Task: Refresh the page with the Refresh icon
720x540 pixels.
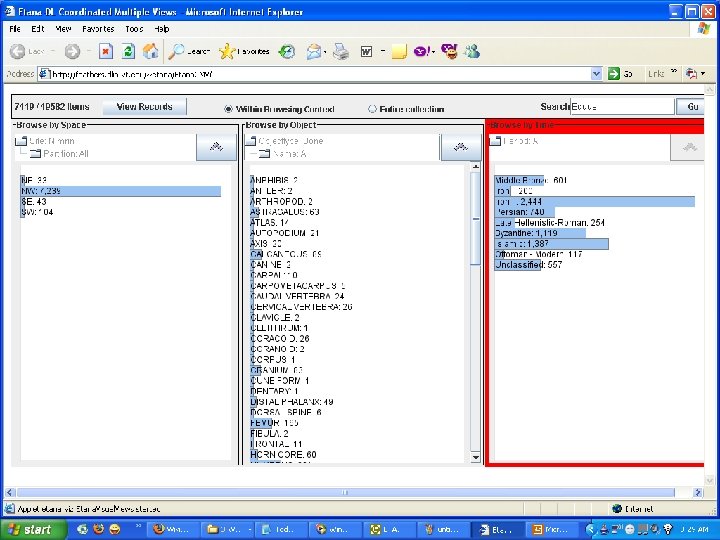Action: [x=128, y=51]
